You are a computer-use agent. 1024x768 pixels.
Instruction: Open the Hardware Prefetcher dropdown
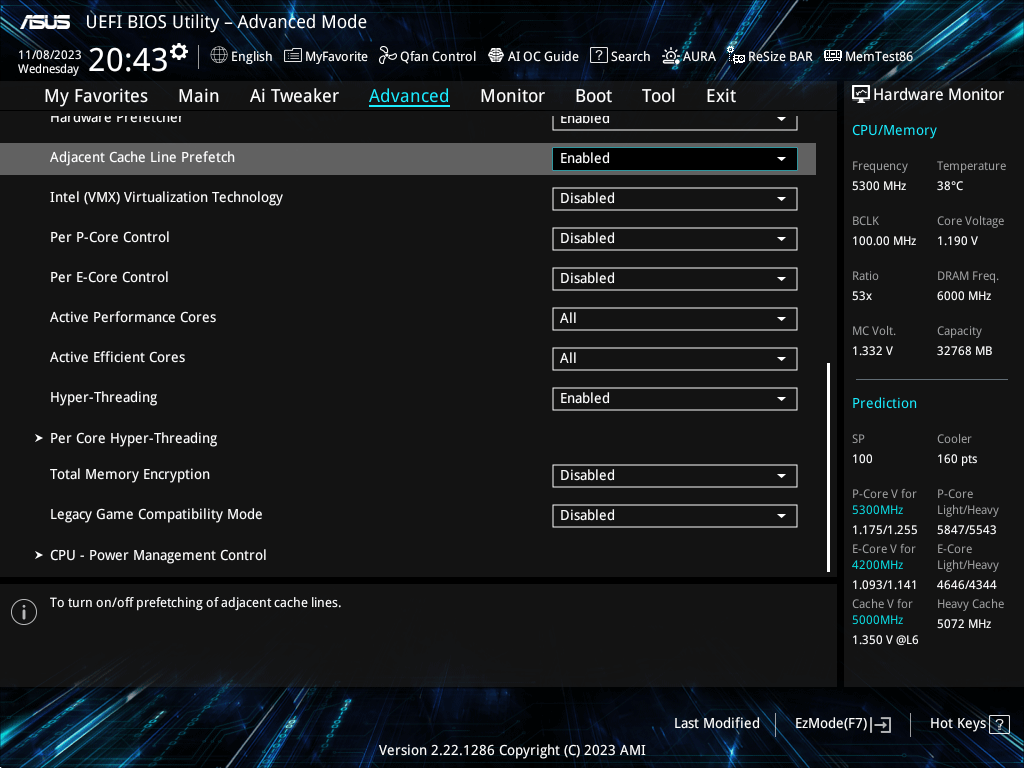point(675,121)
